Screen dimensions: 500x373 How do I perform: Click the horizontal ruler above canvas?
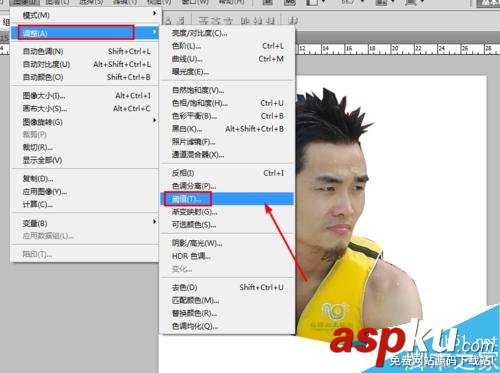pos(397,49)
